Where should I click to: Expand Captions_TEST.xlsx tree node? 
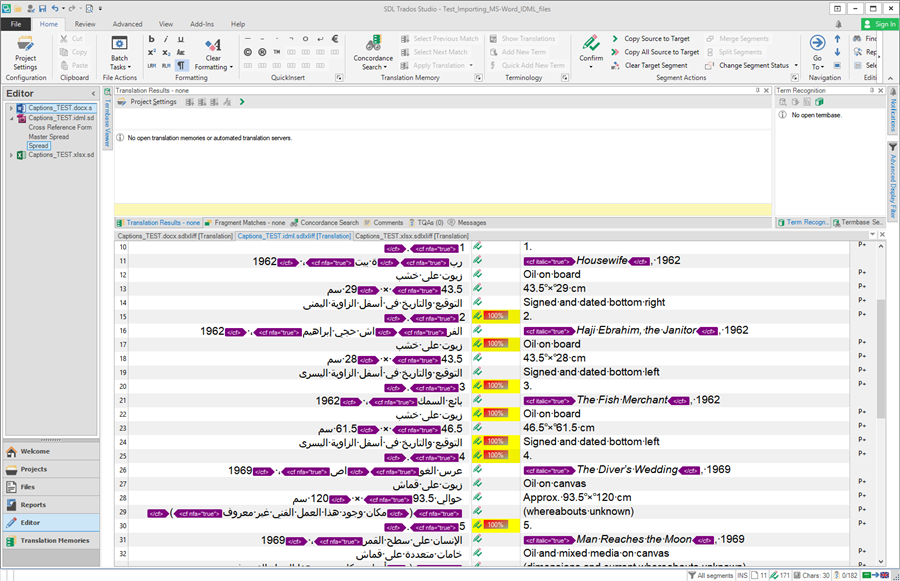11,155
